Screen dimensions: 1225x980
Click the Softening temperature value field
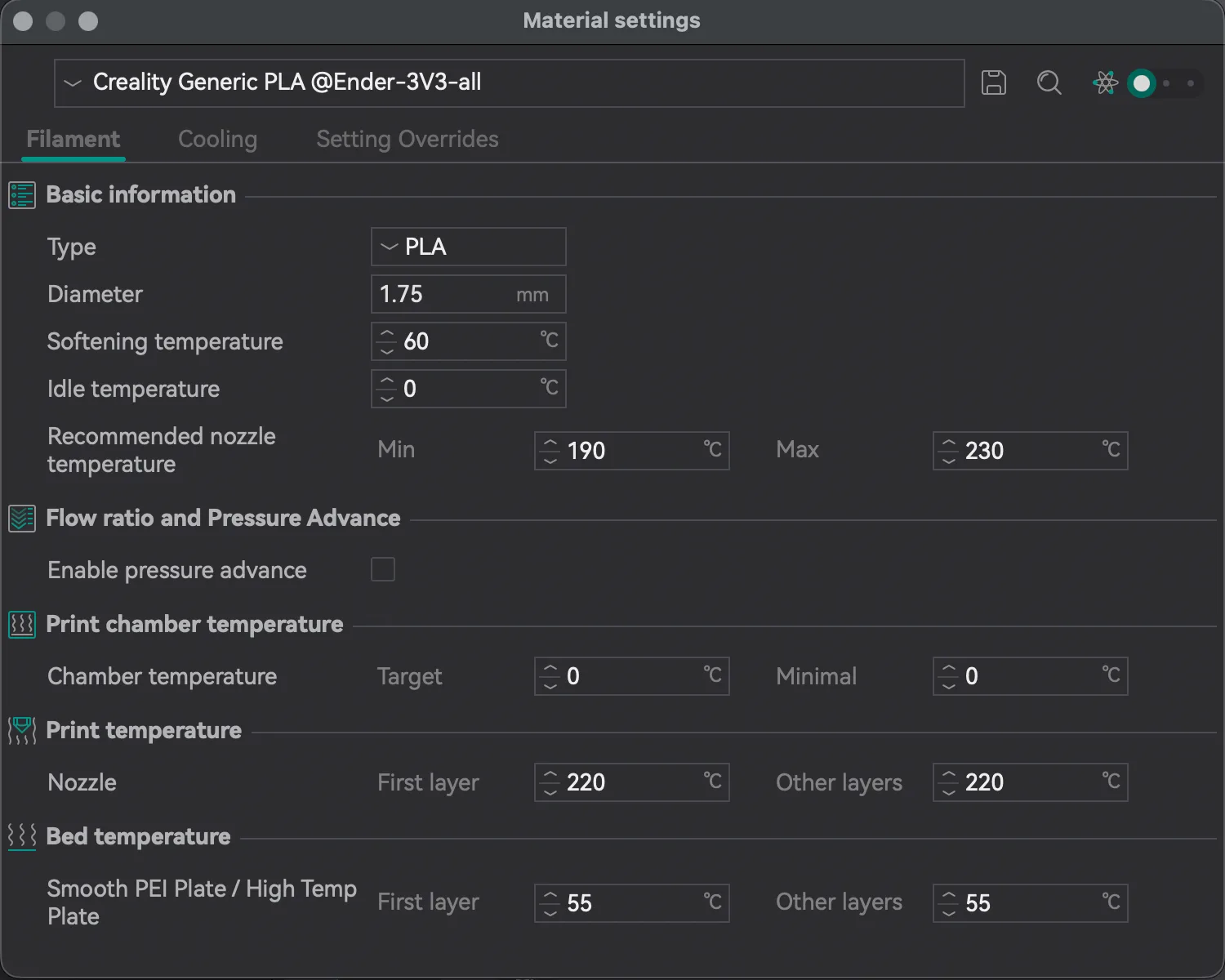pyautogui.click(x=469, y=341)
